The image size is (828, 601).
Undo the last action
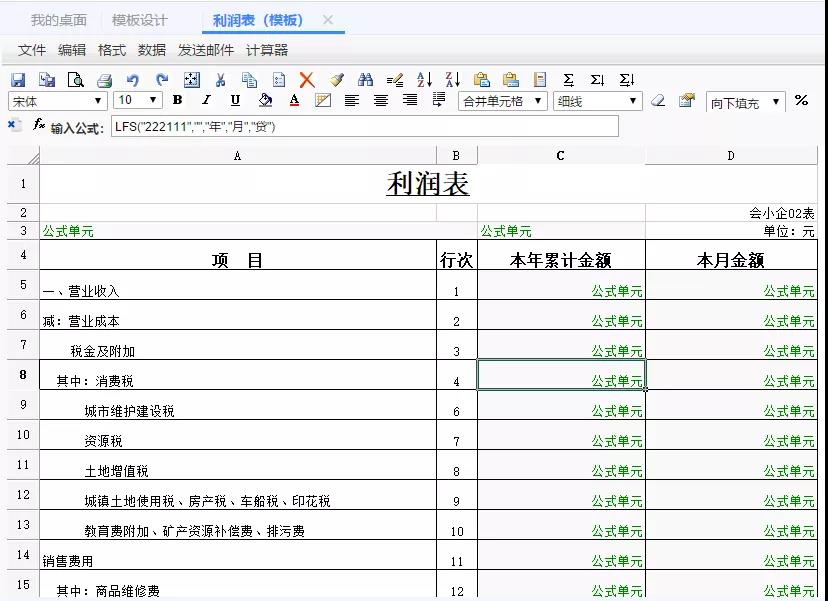[x=133, y=80]
